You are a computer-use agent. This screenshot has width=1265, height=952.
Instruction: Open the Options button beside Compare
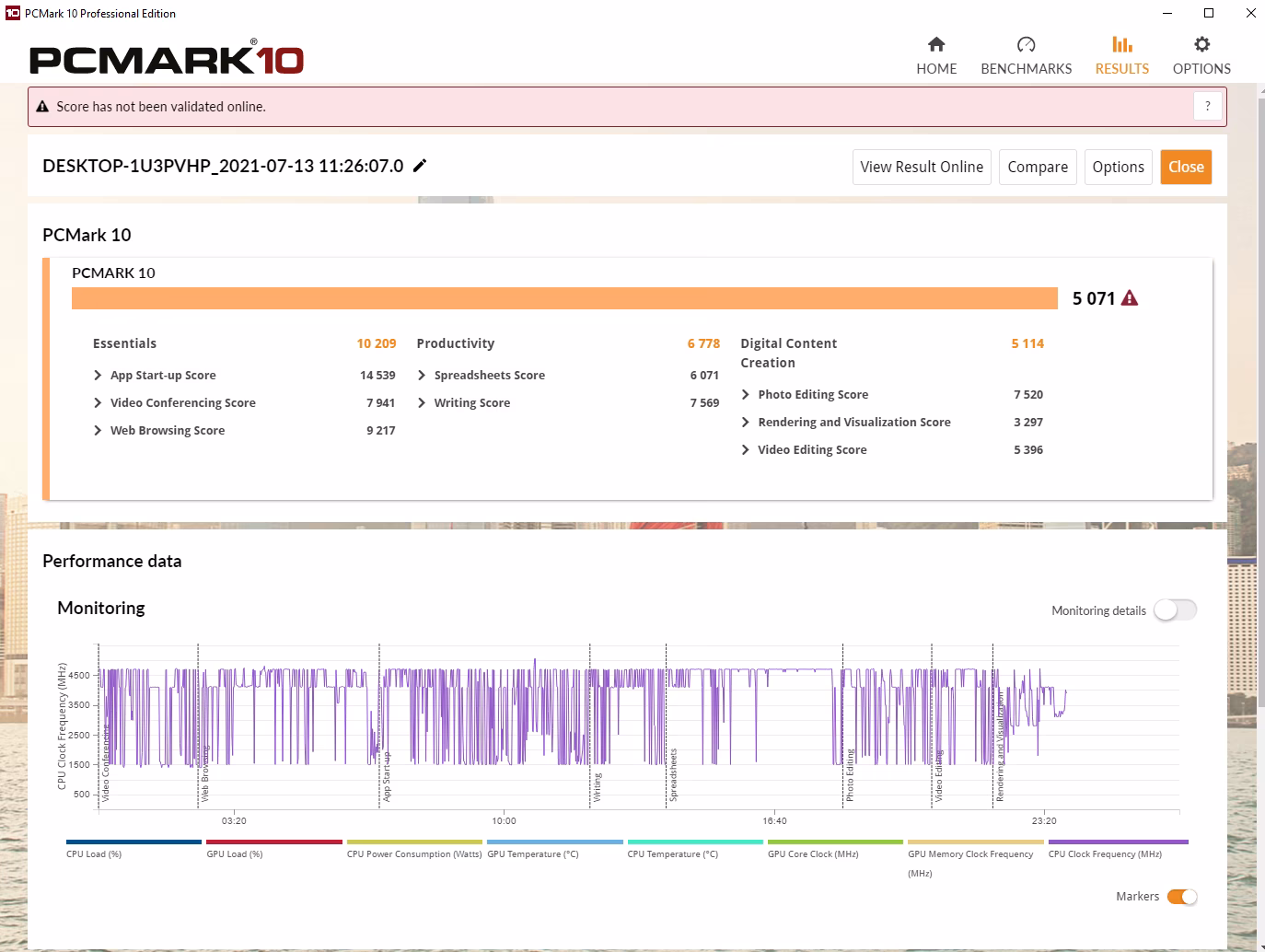click(1118, 167)
